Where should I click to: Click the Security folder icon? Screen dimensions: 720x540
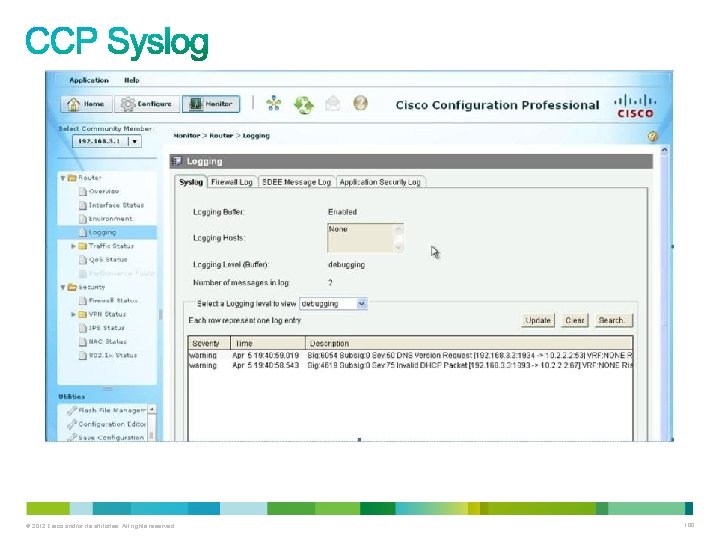(x=72, y=287)
